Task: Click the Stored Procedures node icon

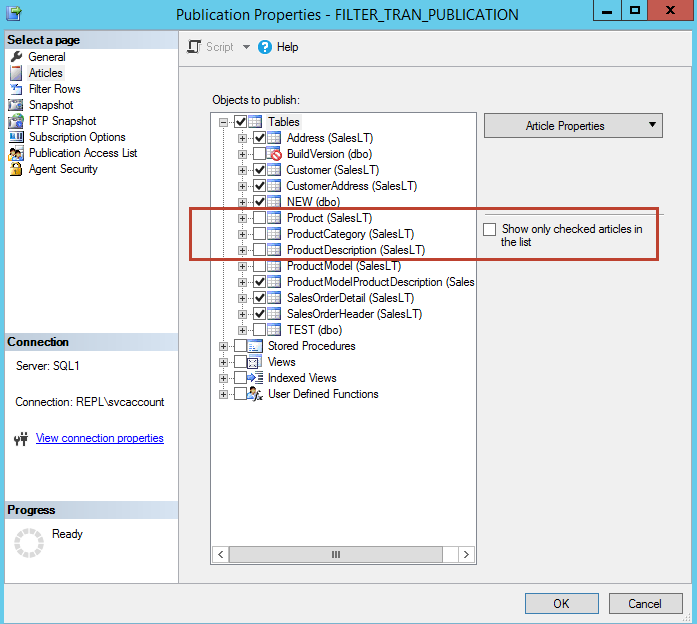Action: click(x=255, y=346)
